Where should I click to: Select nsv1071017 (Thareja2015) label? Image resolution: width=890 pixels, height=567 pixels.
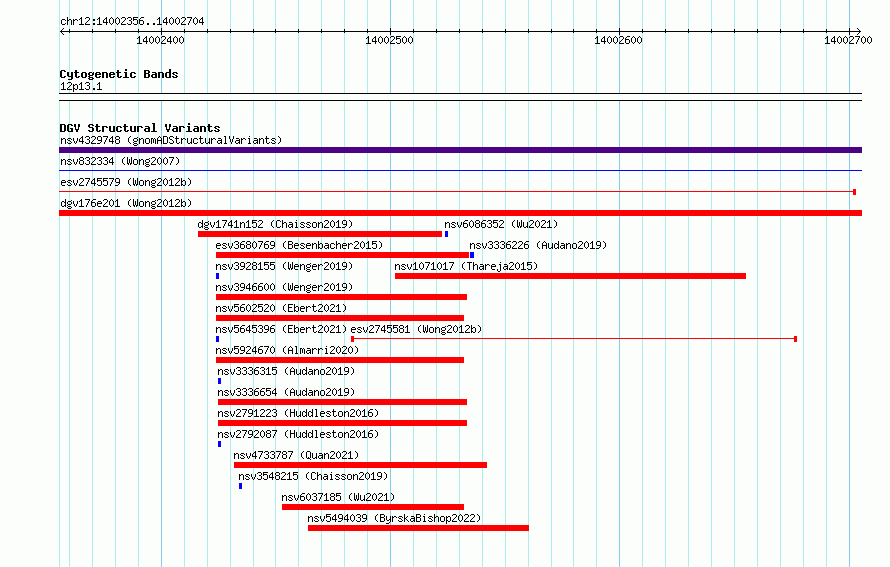click(x=466, y=266)
